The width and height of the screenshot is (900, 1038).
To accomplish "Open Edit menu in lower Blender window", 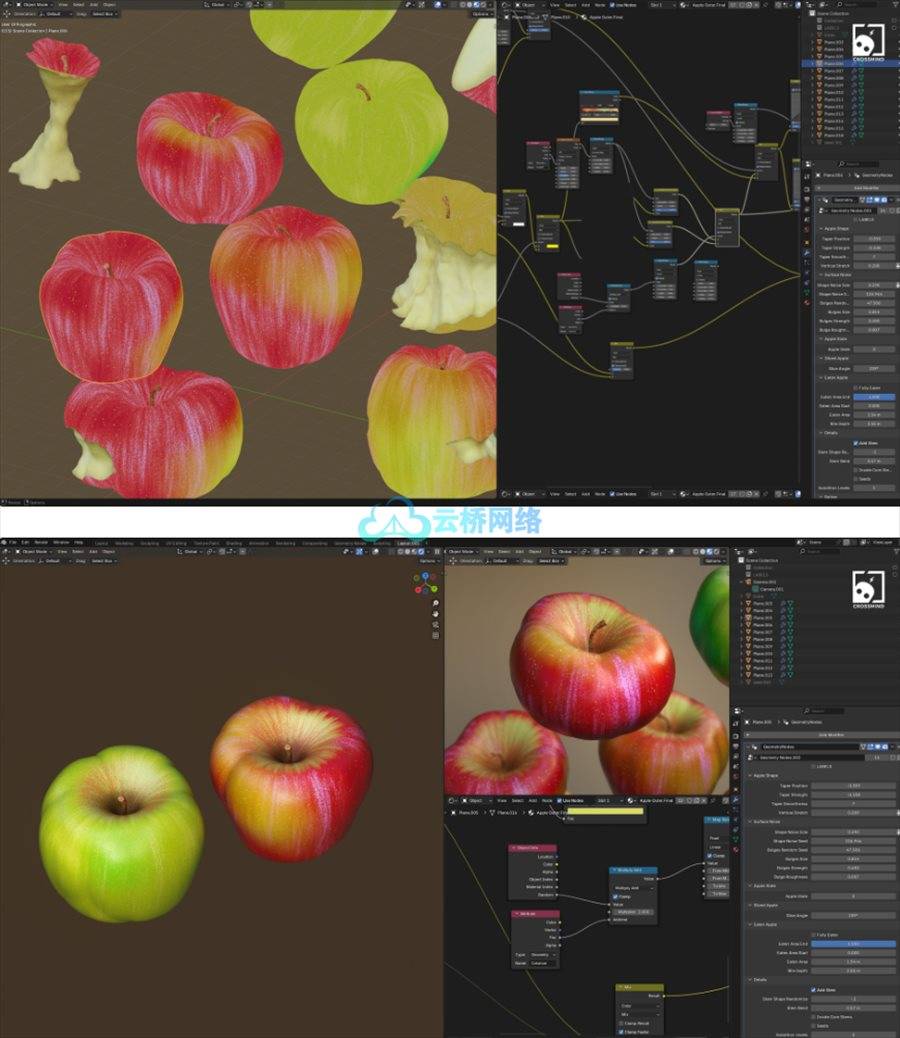I will click(x=24, y=542).
